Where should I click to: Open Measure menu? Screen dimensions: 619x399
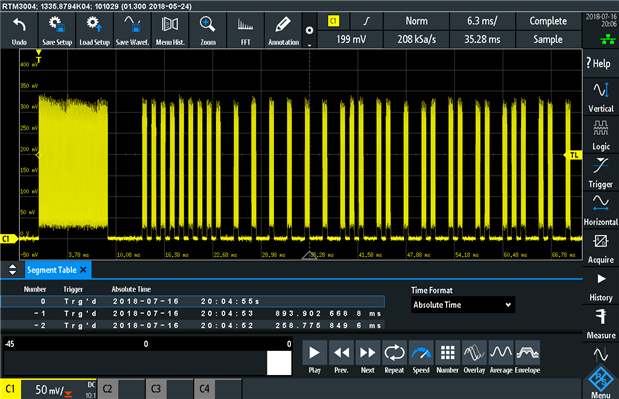(x=601, y=324)
